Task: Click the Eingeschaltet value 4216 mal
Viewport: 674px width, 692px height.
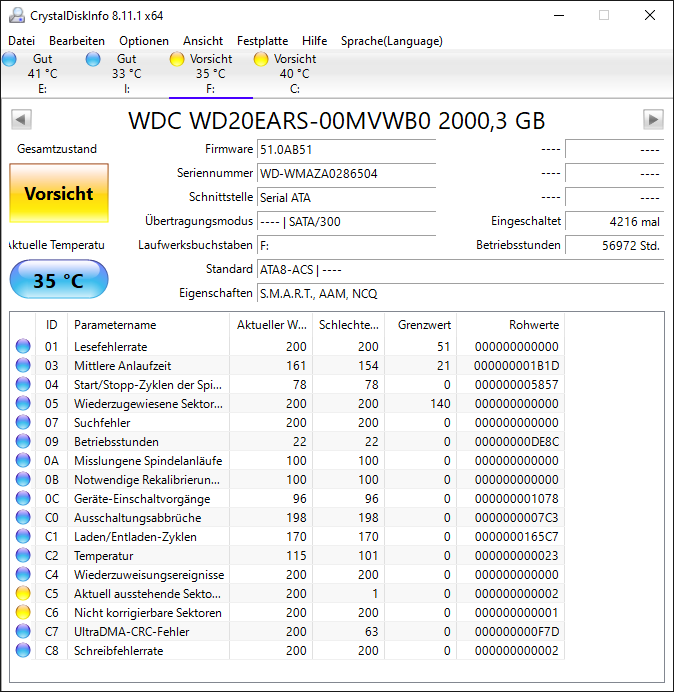Action: (614, 221)
